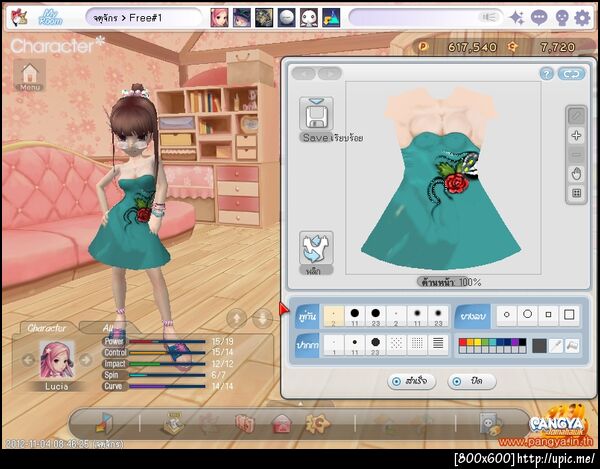Click the สำเร็จ confirm button
This screenshot has height=469, width=600.
tap(412, 381)
